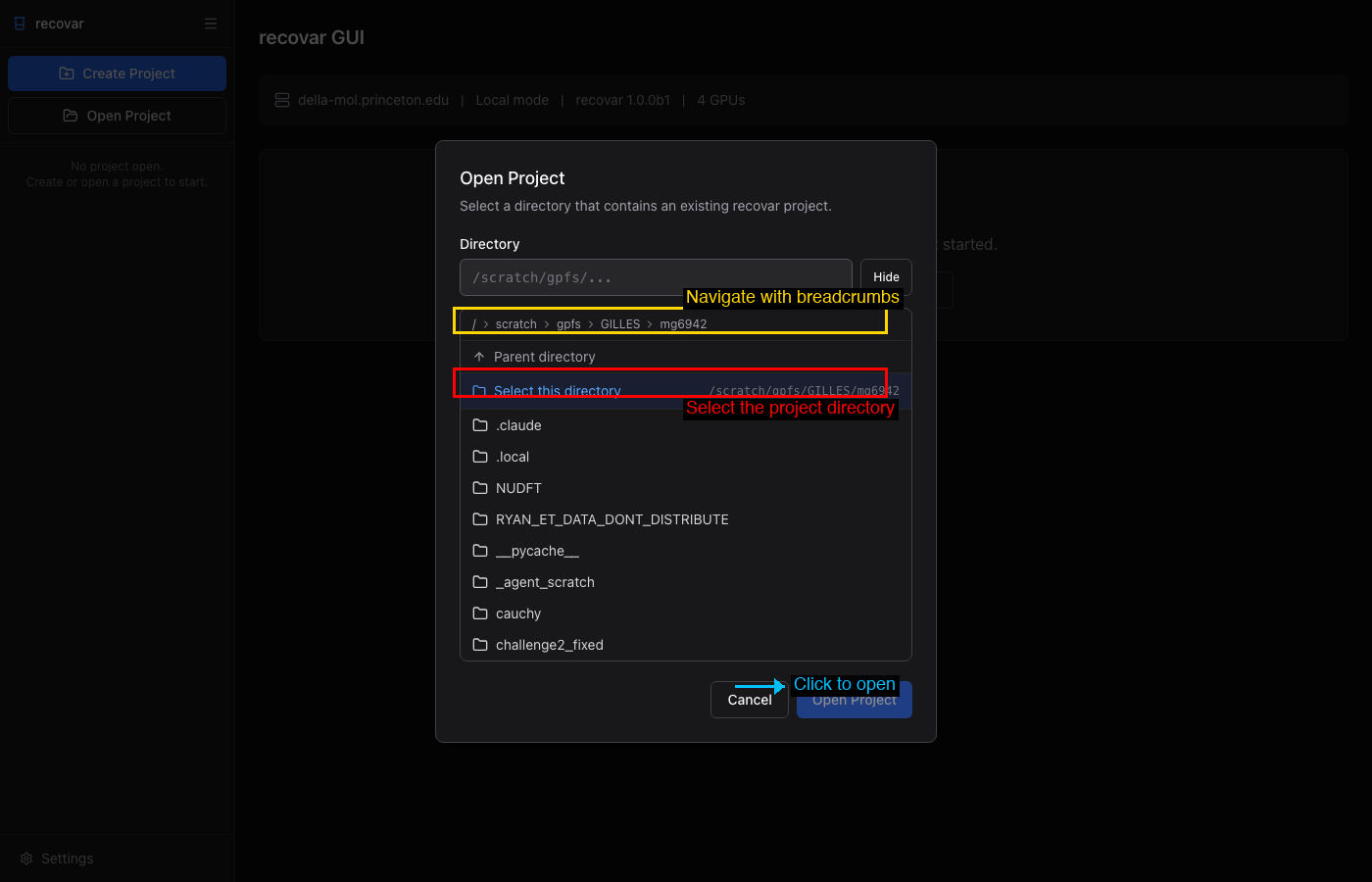Click folder icon beside RYAN_ET_DATA_DONT_DISTRIBUTE
1372x882 pixels.
click(x=480, y=519)
